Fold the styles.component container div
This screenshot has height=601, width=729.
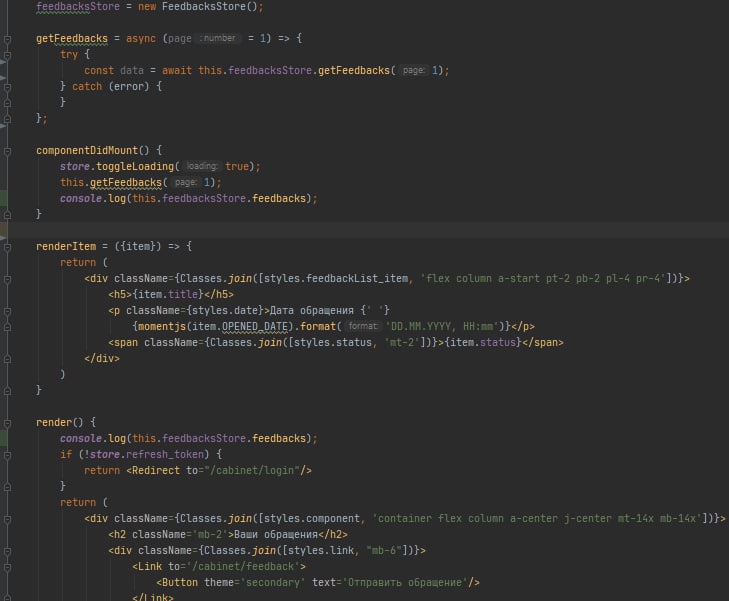click(7, 519)
